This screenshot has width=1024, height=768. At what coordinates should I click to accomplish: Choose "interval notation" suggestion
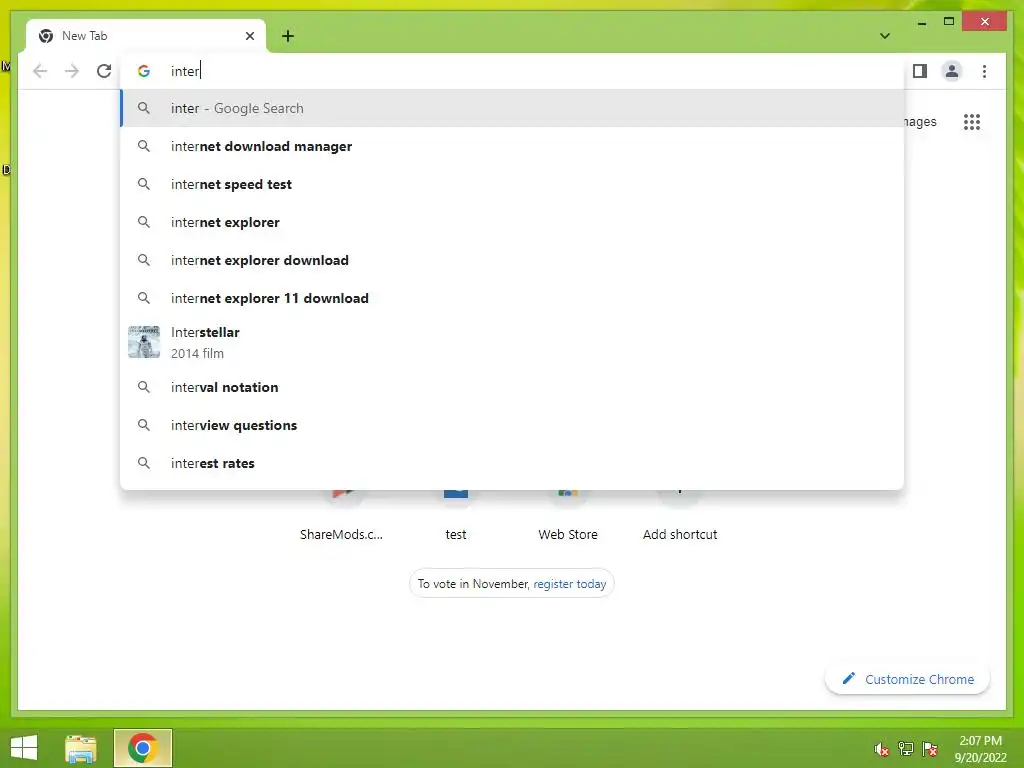coord(512,387)
